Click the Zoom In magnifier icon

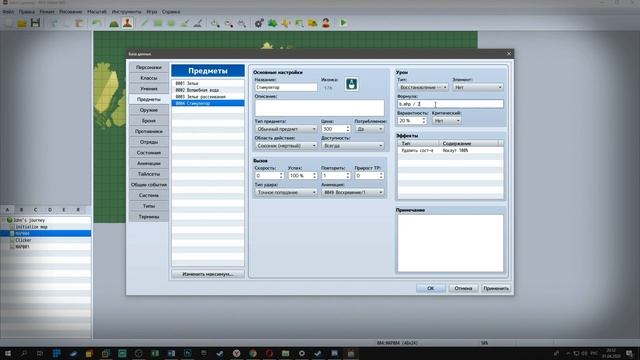point(215,23)
